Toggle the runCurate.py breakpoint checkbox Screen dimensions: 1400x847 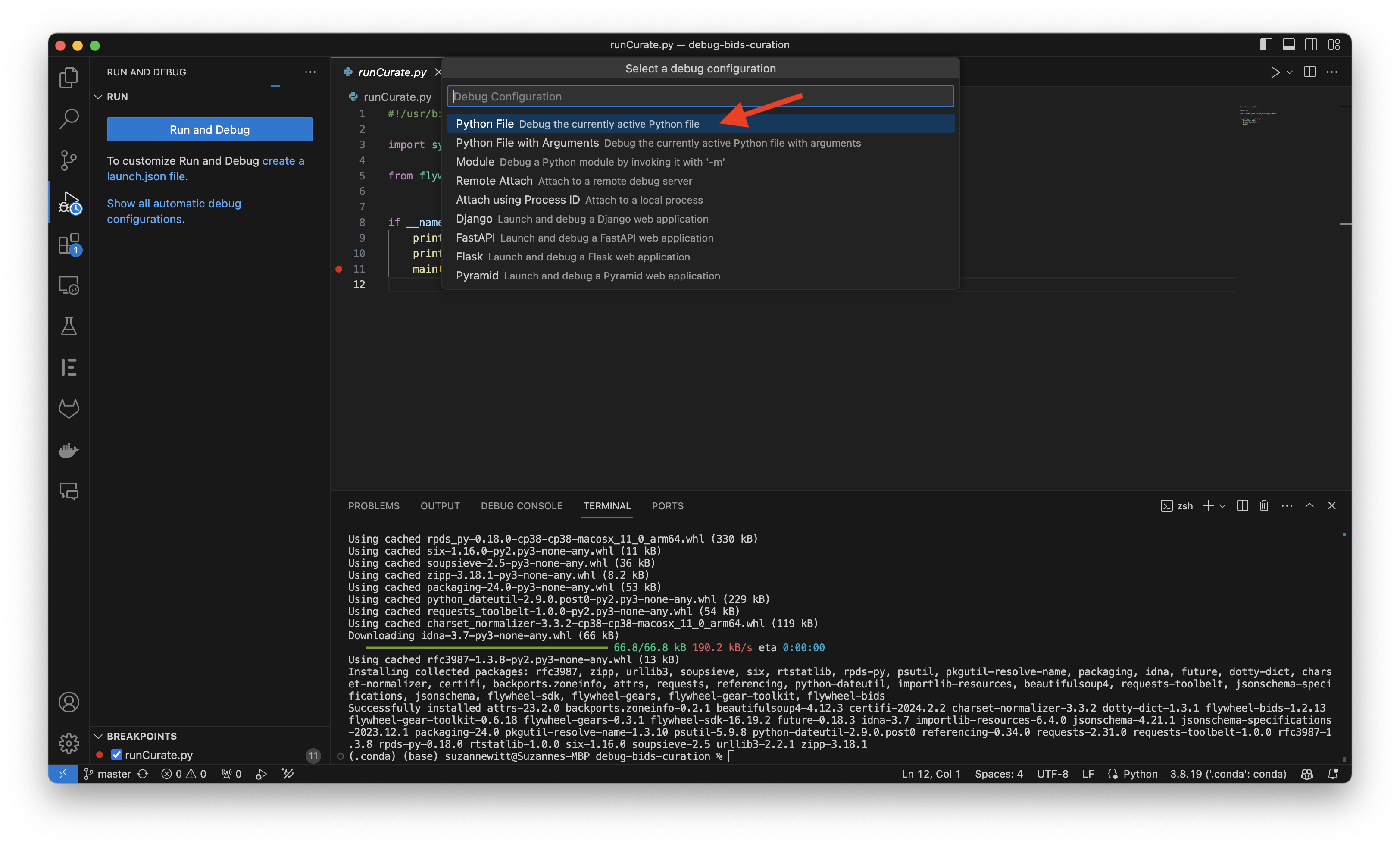pyautogui.click(x=116, y=754)
